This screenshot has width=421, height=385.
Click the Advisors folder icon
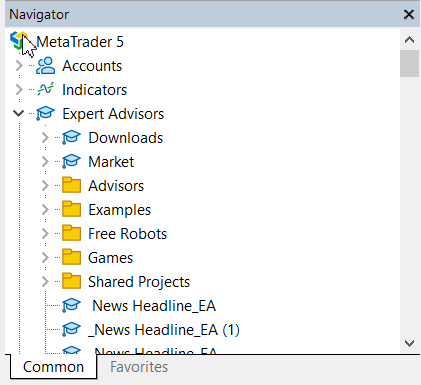(71, 185)
